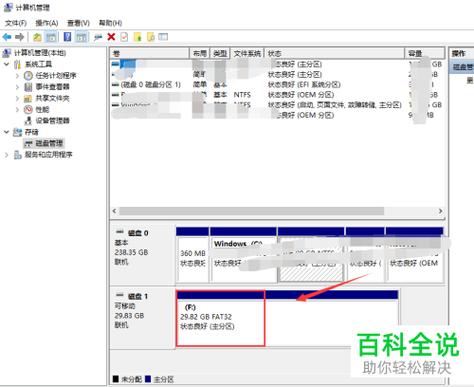Viewport: 474px width, 387px height.
Task: Expand the 性能 node arrow
Action: (17, 109)
